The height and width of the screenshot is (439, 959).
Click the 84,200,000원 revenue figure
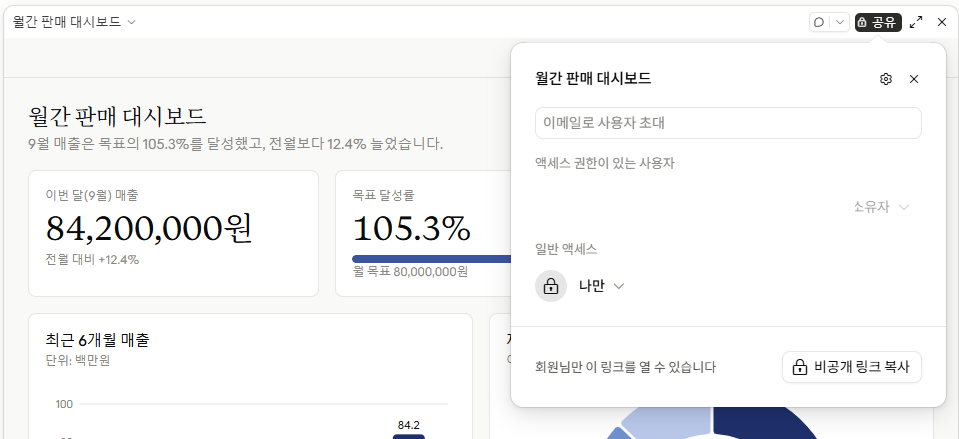tap(149, 228)
